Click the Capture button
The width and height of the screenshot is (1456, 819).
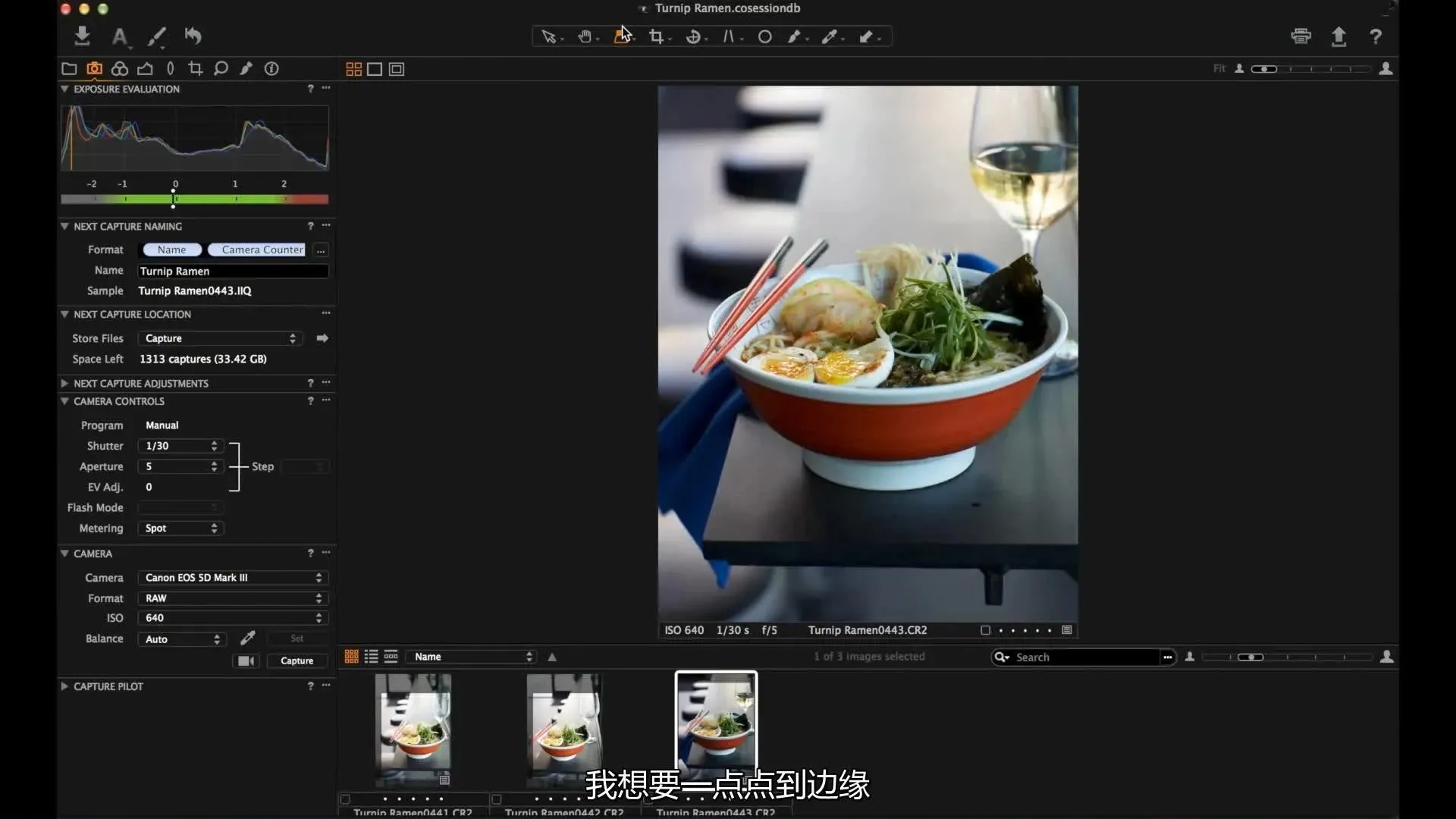[297, 661]
